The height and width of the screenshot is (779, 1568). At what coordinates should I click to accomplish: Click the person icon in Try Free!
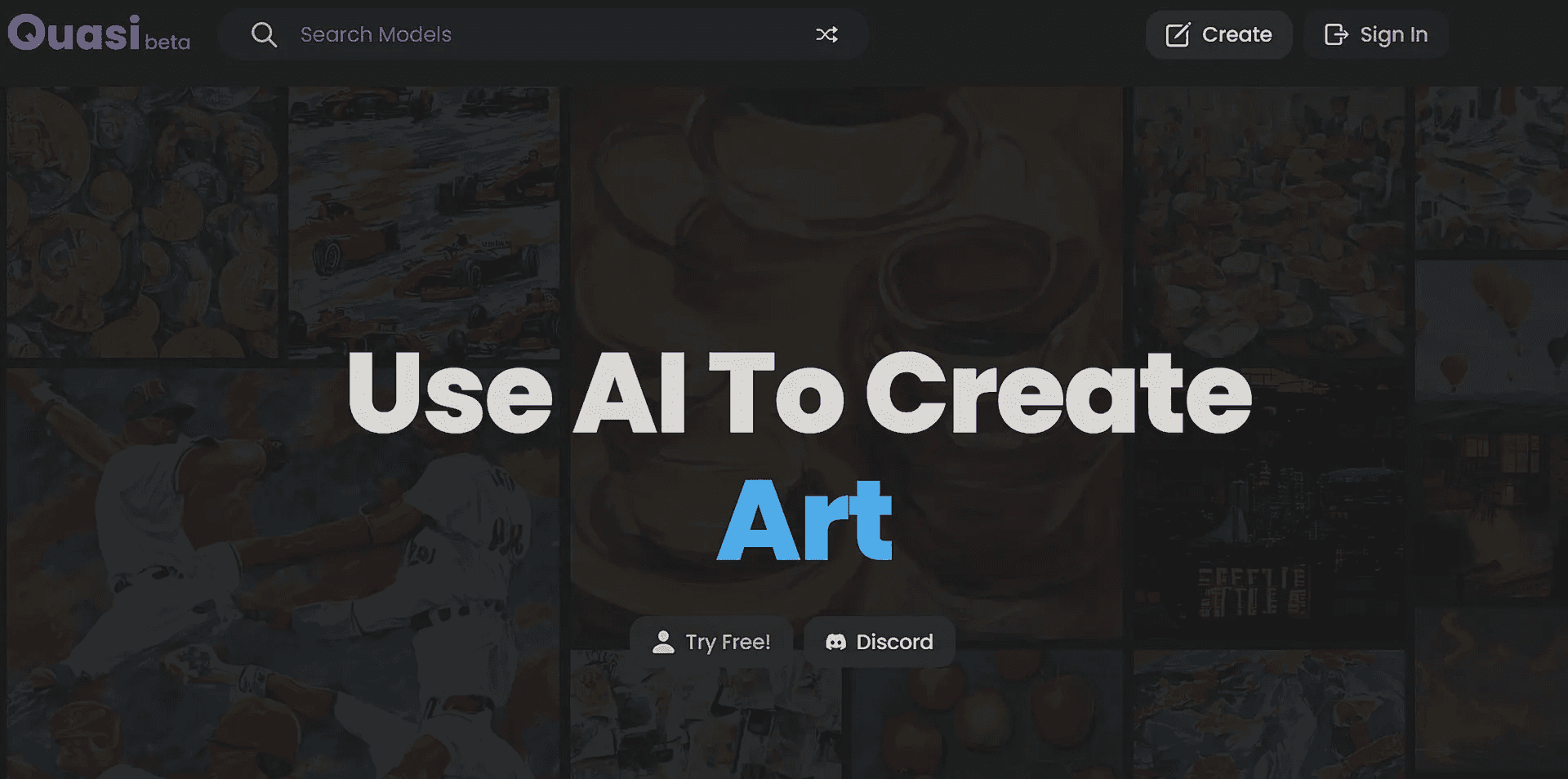663,643
